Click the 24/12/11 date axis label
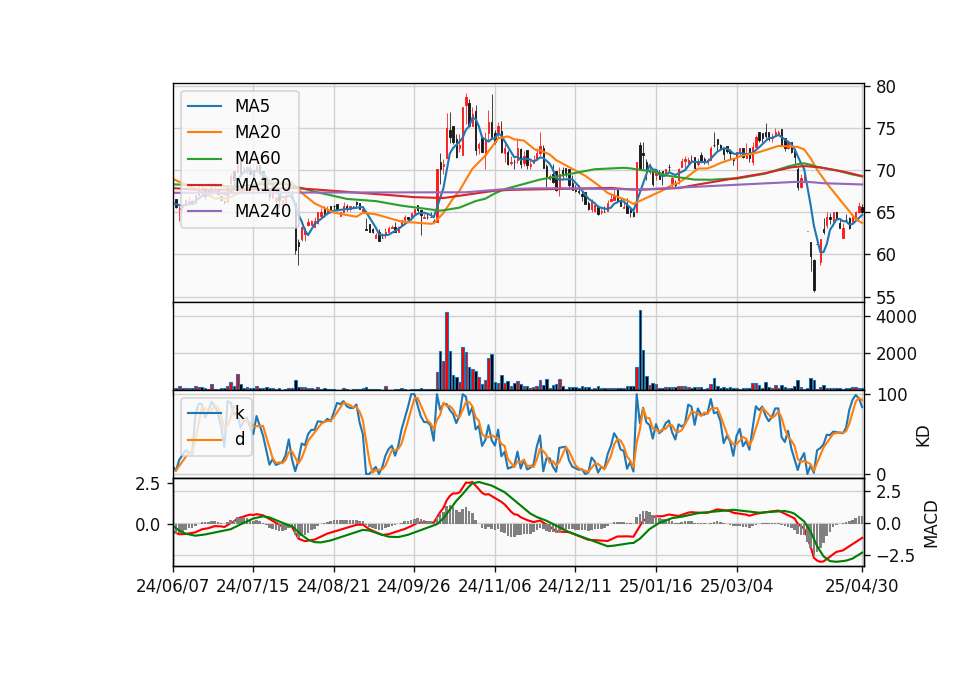The height and width of the screenshot is (690, 960). tap(575, 586)
